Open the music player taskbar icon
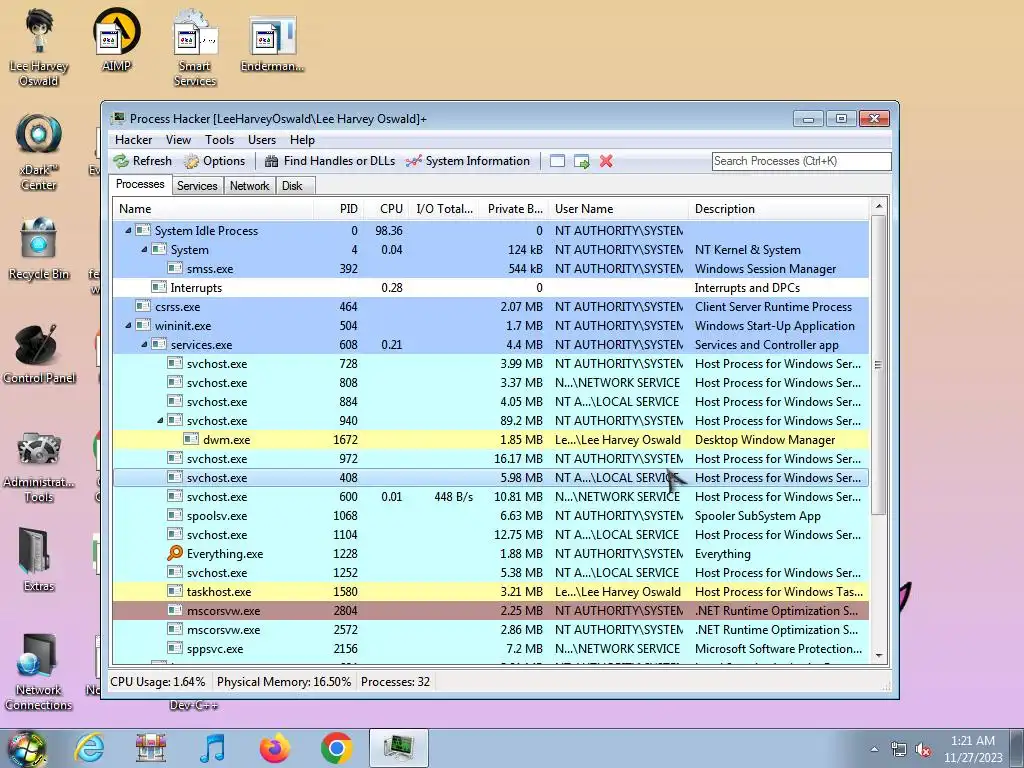The height and width of the screenshot is (768, 1024). tap(212, 748)
